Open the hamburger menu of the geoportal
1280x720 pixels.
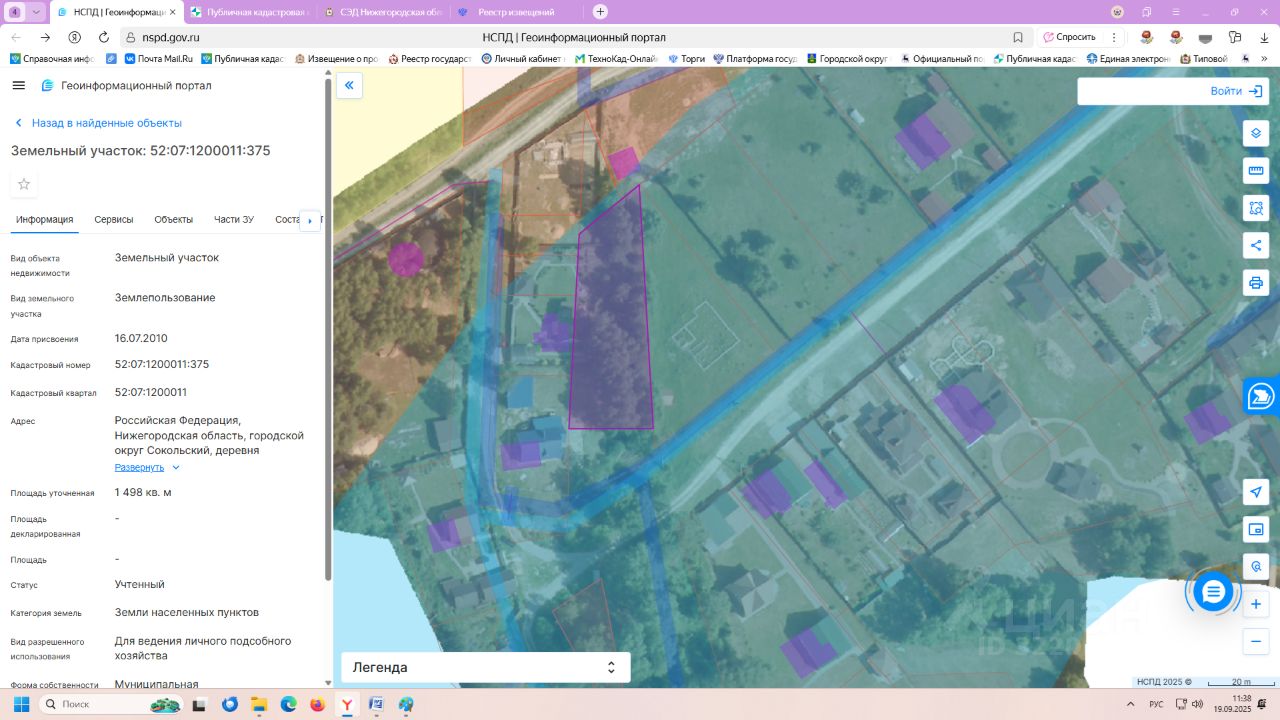(18, 86)
